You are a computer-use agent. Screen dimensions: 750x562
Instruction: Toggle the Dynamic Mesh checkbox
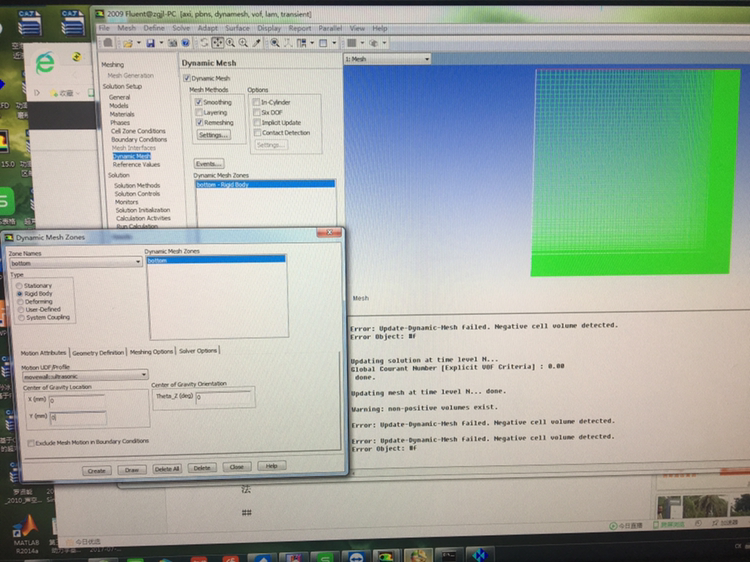click(187, 78)
